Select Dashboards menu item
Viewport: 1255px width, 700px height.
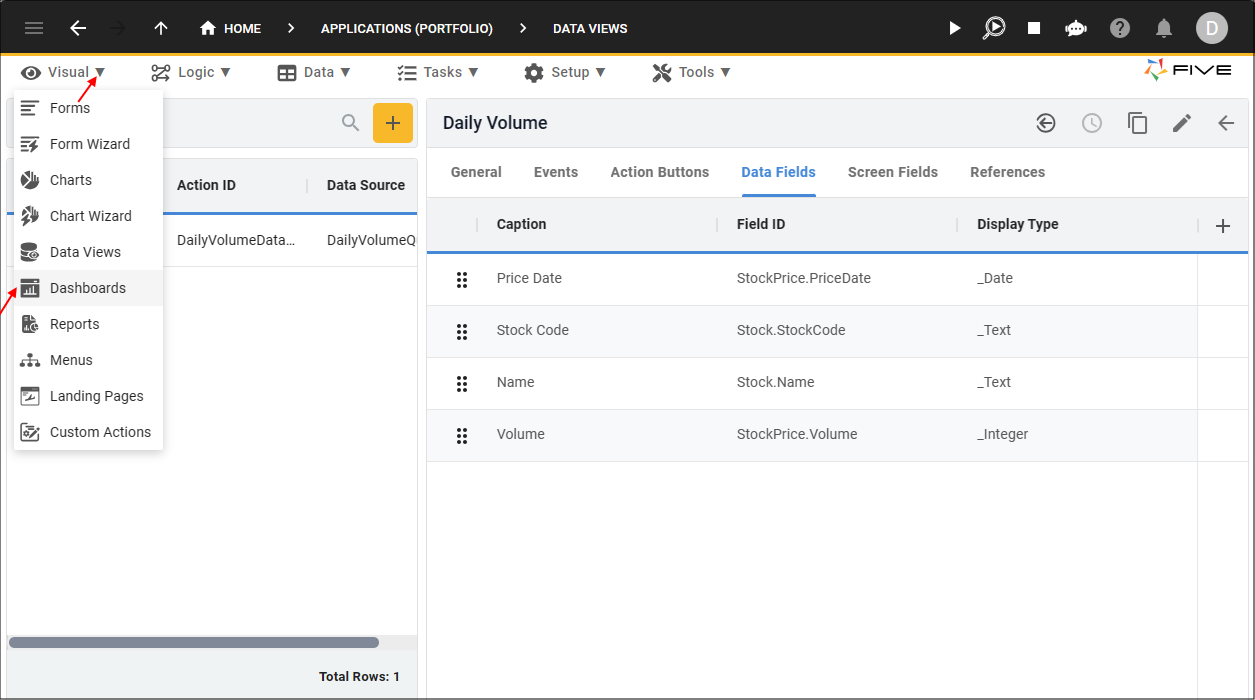tap(88, 288)
